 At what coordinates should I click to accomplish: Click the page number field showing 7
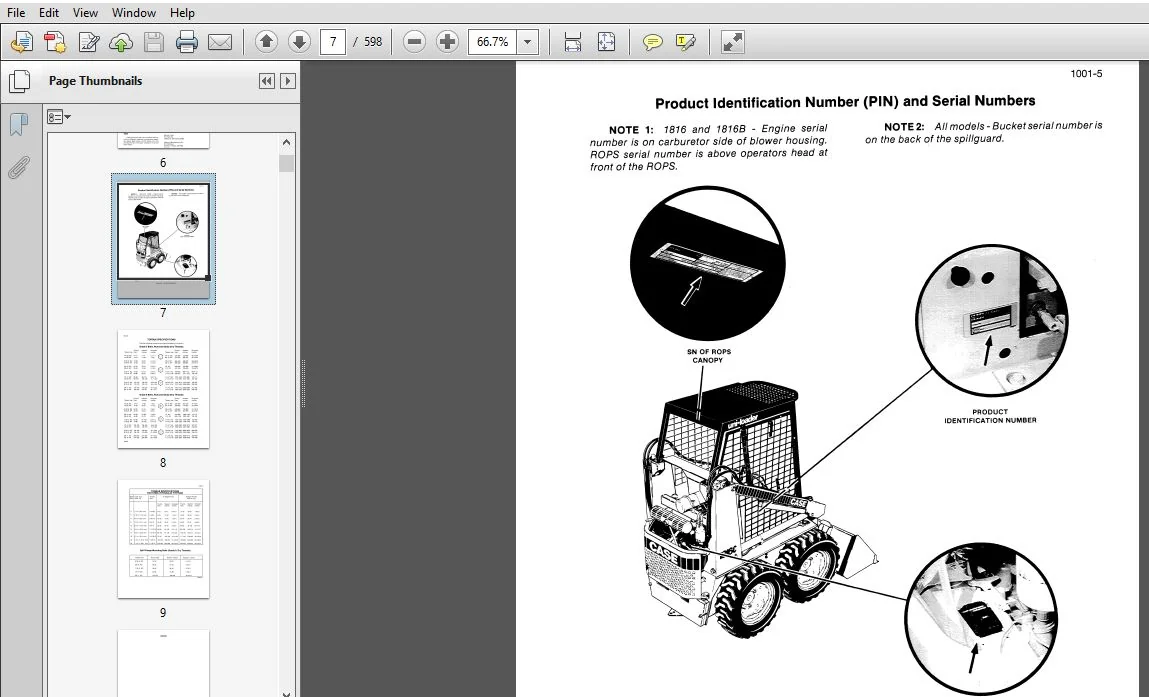click(333, 42)
